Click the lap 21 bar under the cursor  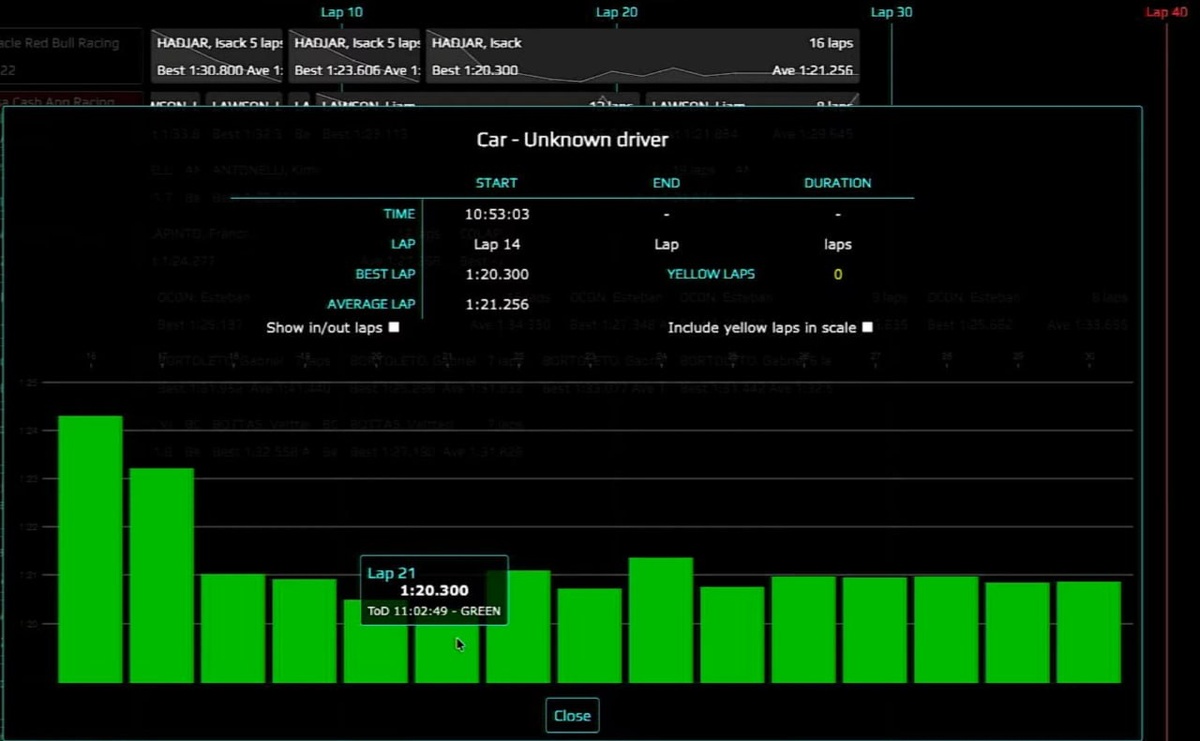(447, 655)
